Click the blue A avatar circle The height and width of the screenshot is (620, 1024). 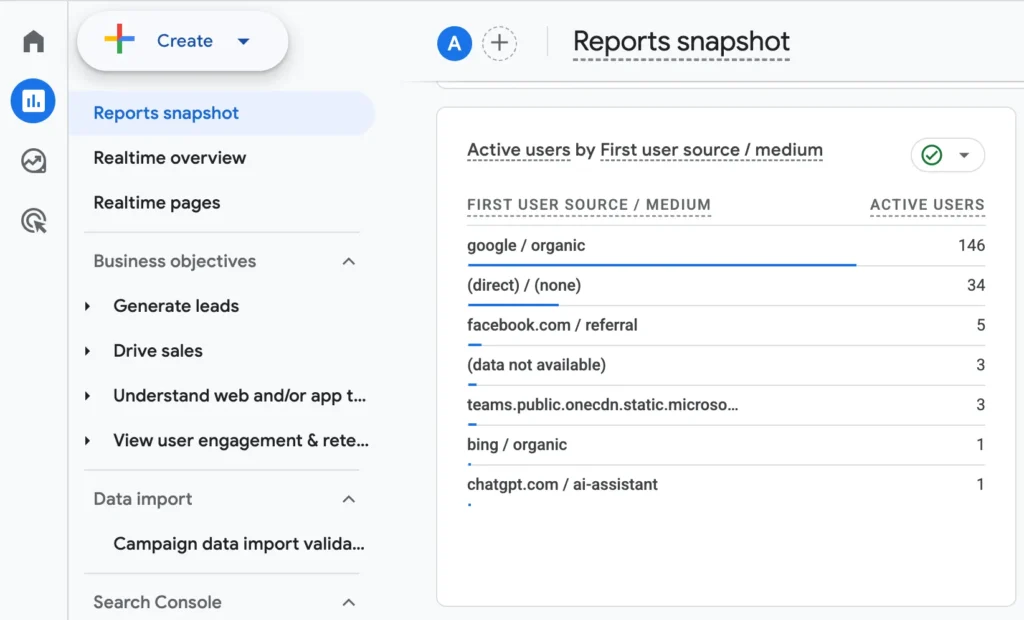coord(455,44)
